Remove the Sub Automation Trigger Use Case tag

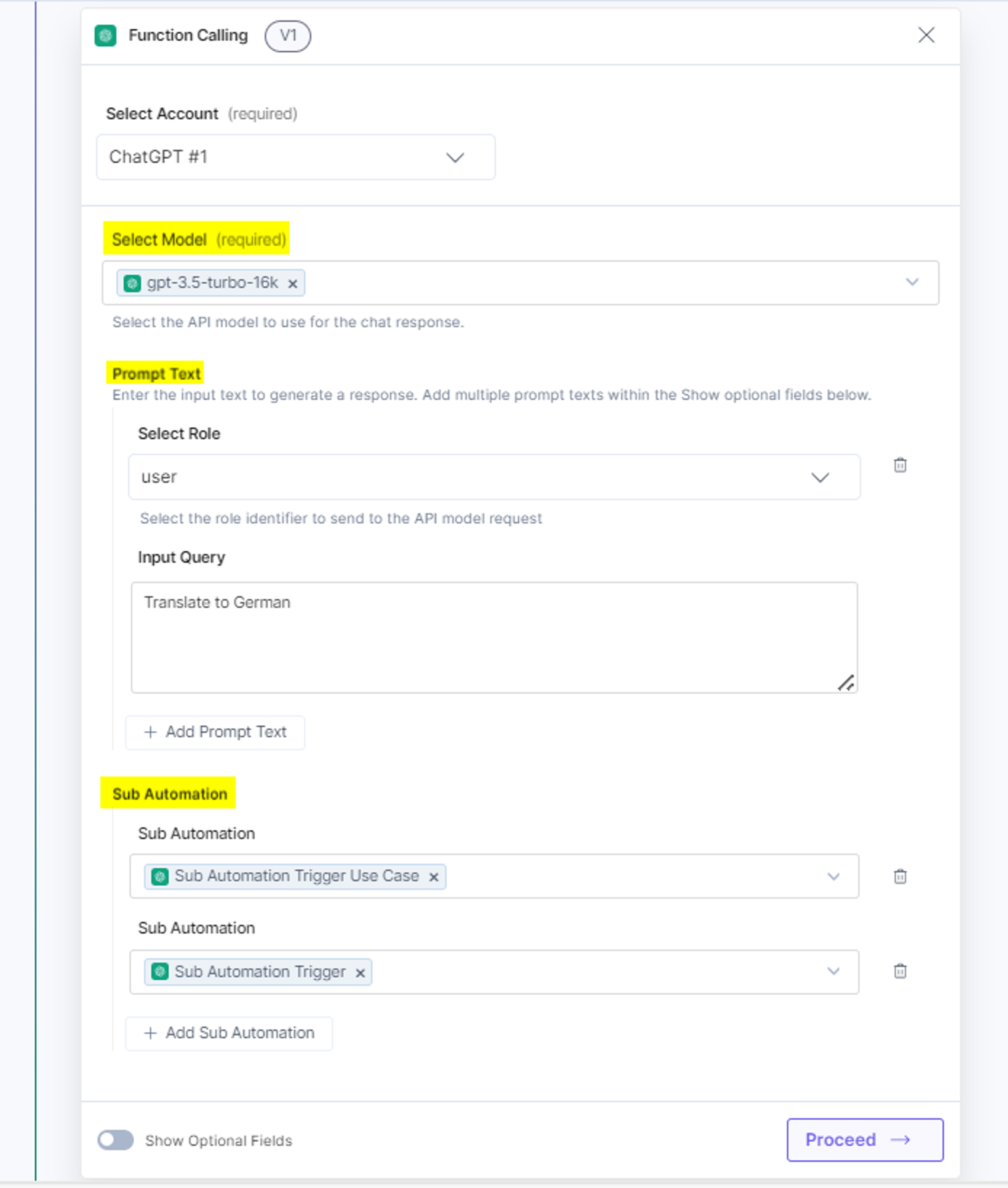point(434,877)
